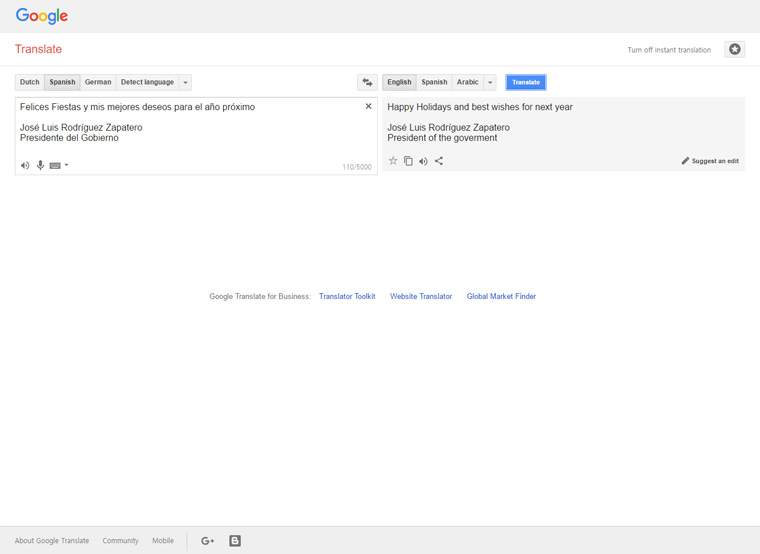Select Dutch as source language
The width and height of the screenshot is (760, 554).
(x=30, y=82)
